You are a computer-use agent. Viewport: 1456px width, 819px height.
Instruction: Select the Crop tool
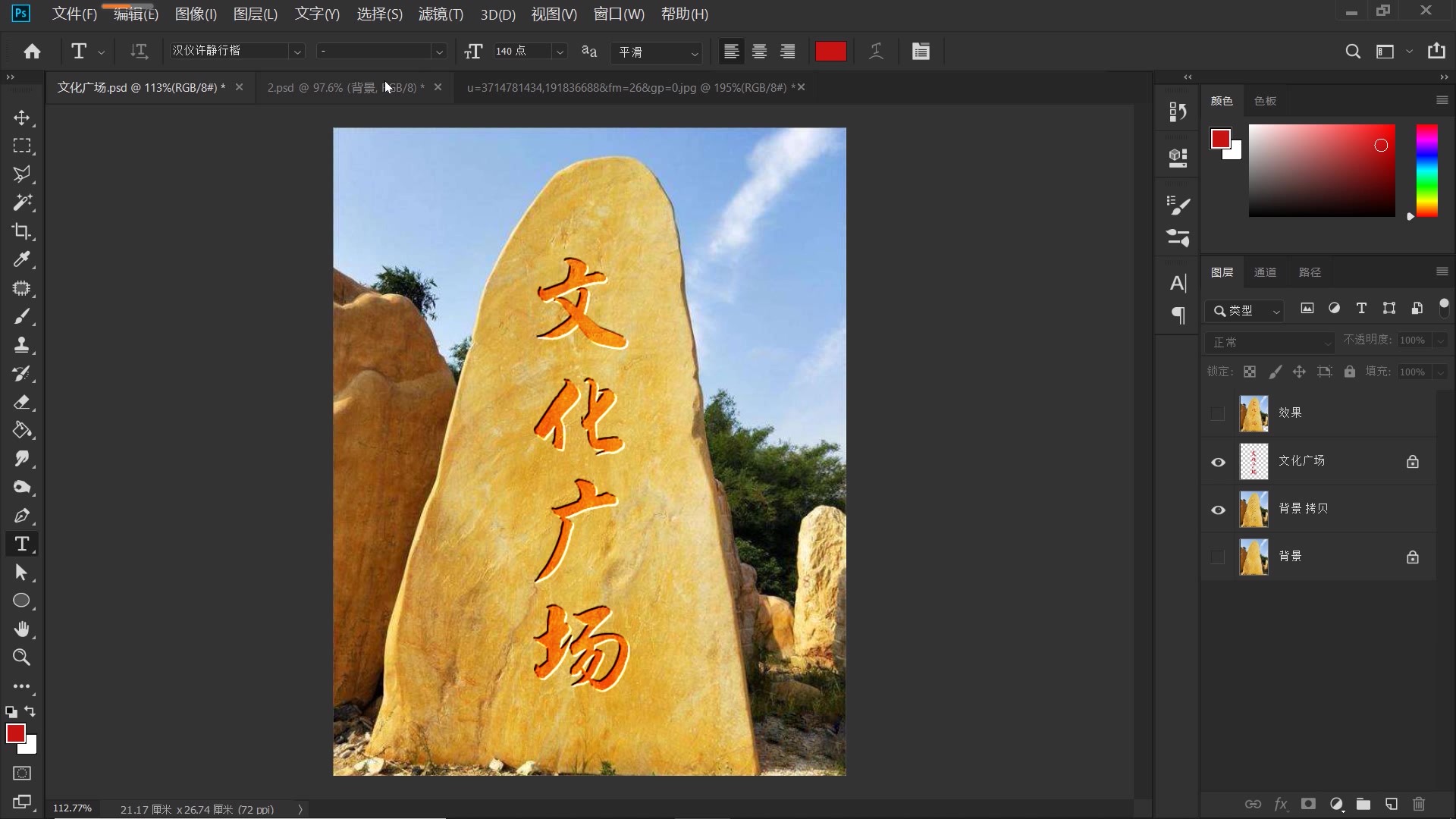pos(22,231)
